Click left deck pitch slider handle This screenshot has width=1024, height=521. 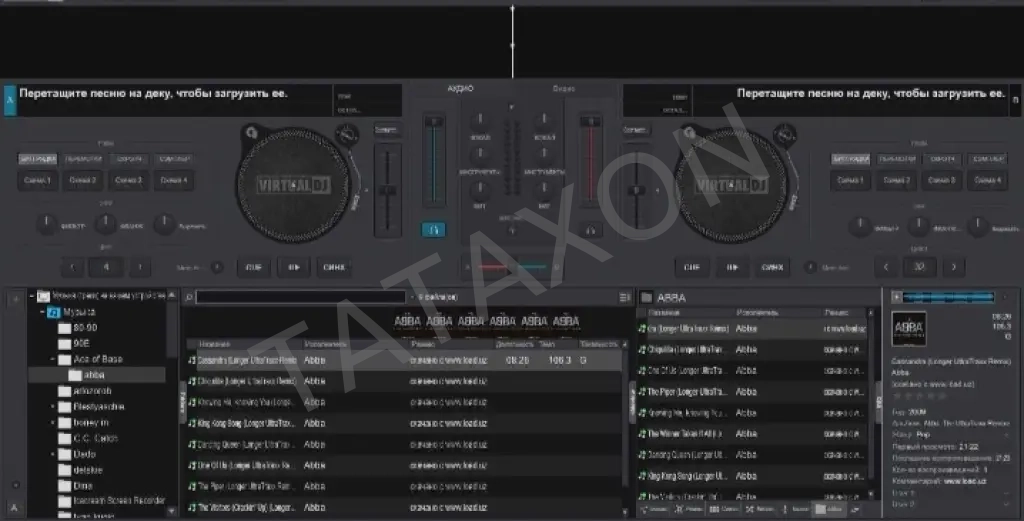(x=387, y=190)
